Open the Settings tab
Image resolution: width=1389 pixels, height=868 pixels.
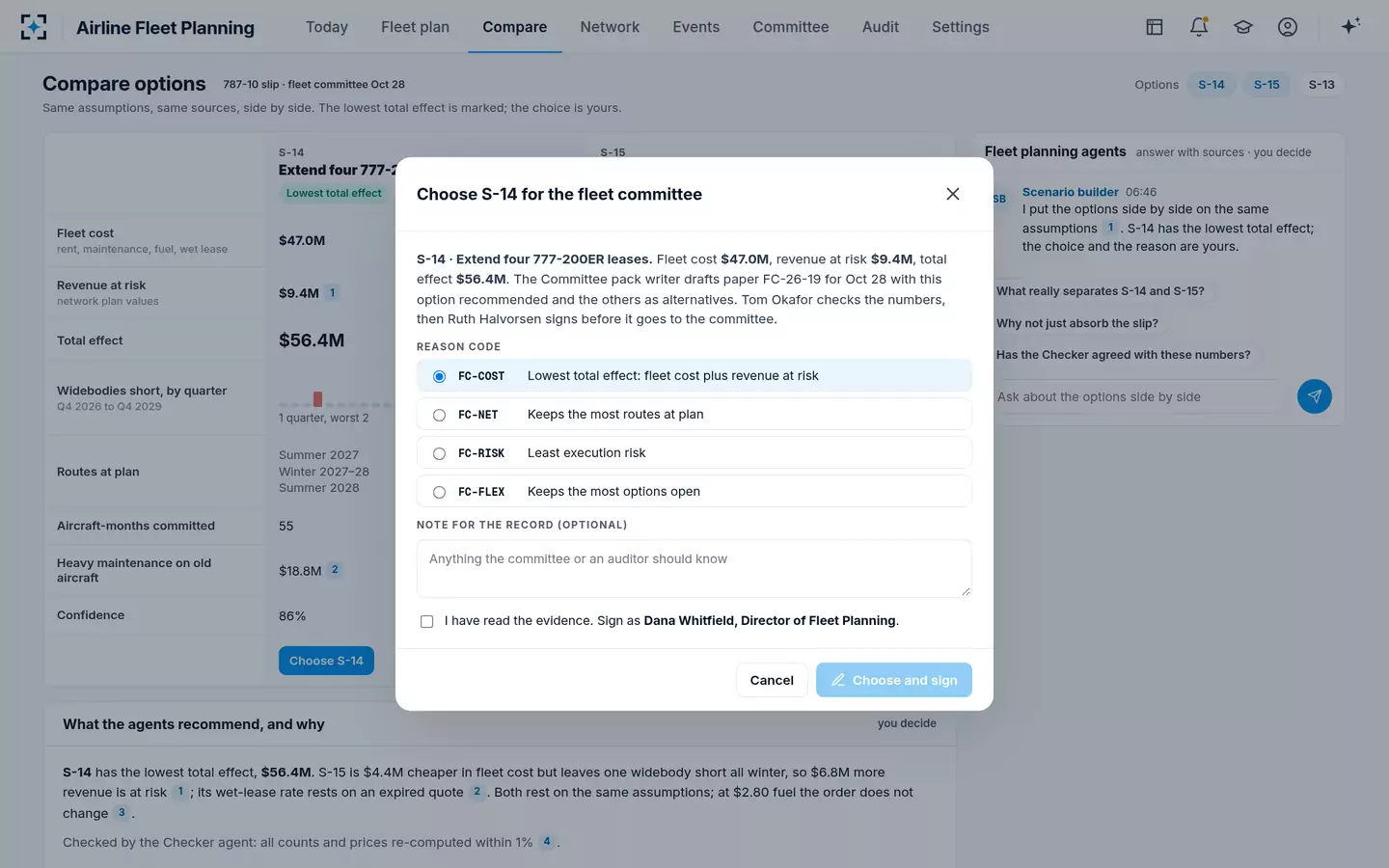(x=961, y=27)
